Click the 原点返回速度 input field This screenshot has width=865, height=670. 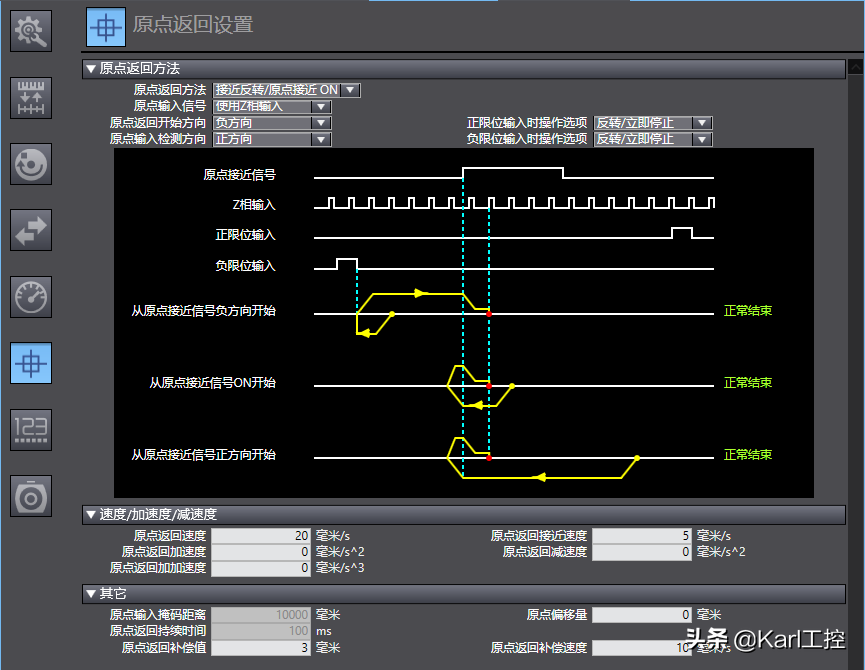pos(261,535)
